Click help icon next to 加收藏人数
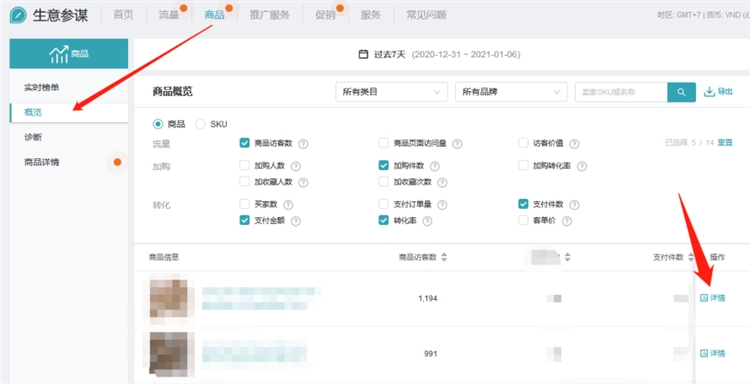 pos(303,182)
